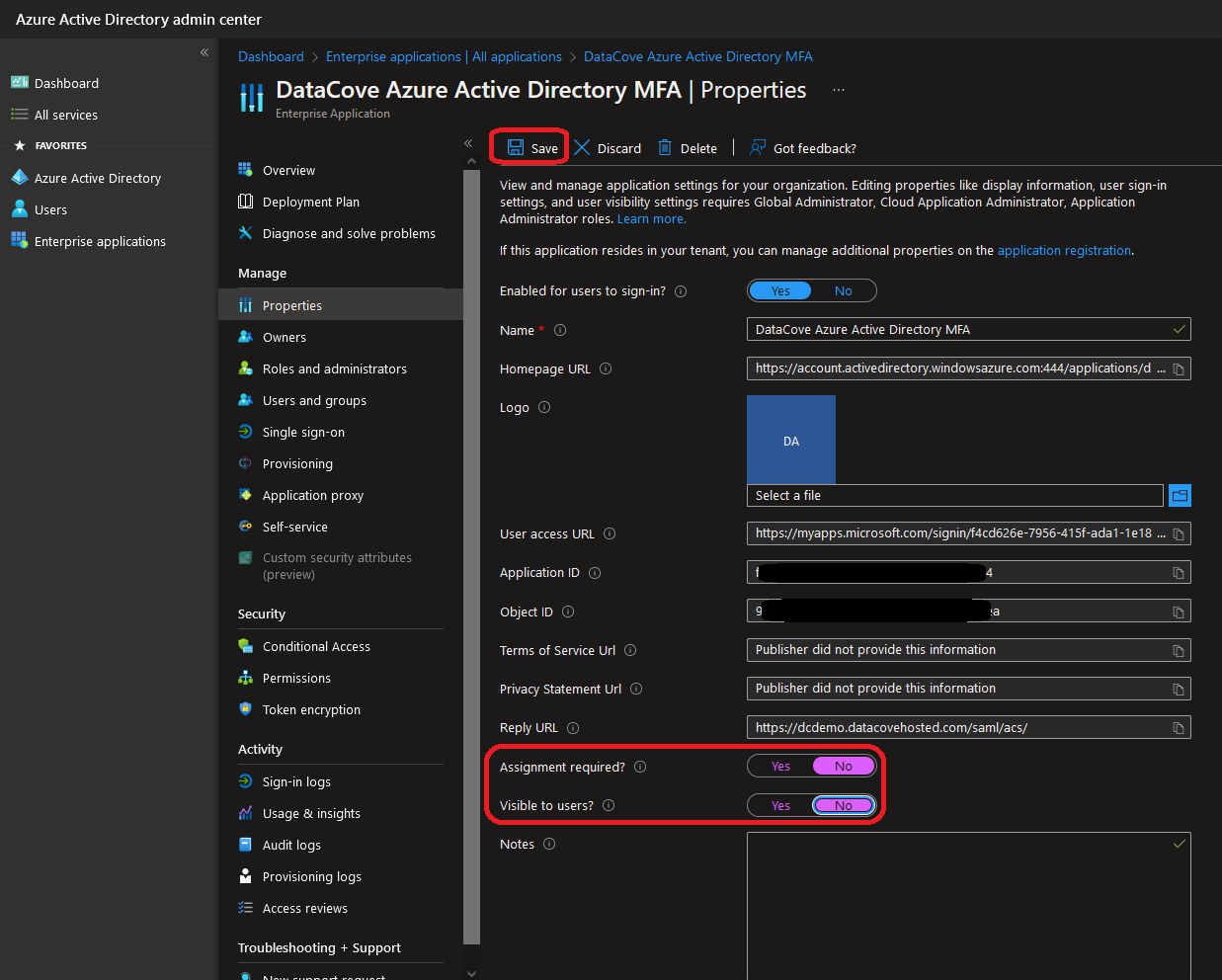Click the Discard X icon

pyautogui.click(x=583, y=148)
